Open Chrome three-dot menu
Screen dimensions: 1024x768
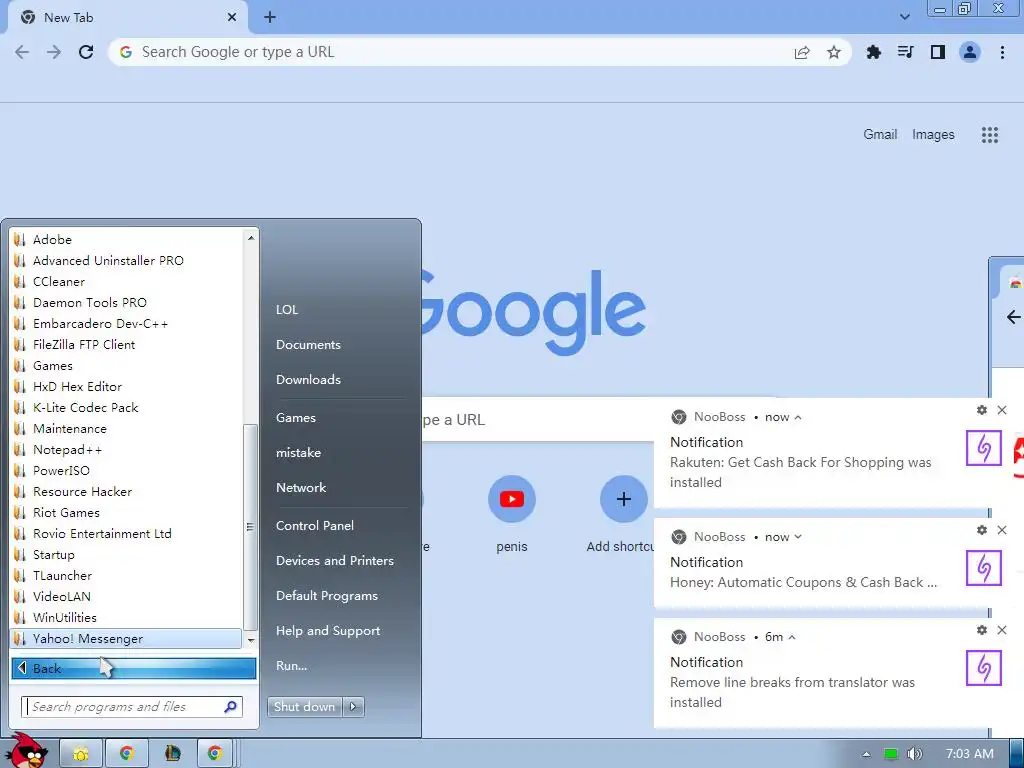tap(1002, 52)
